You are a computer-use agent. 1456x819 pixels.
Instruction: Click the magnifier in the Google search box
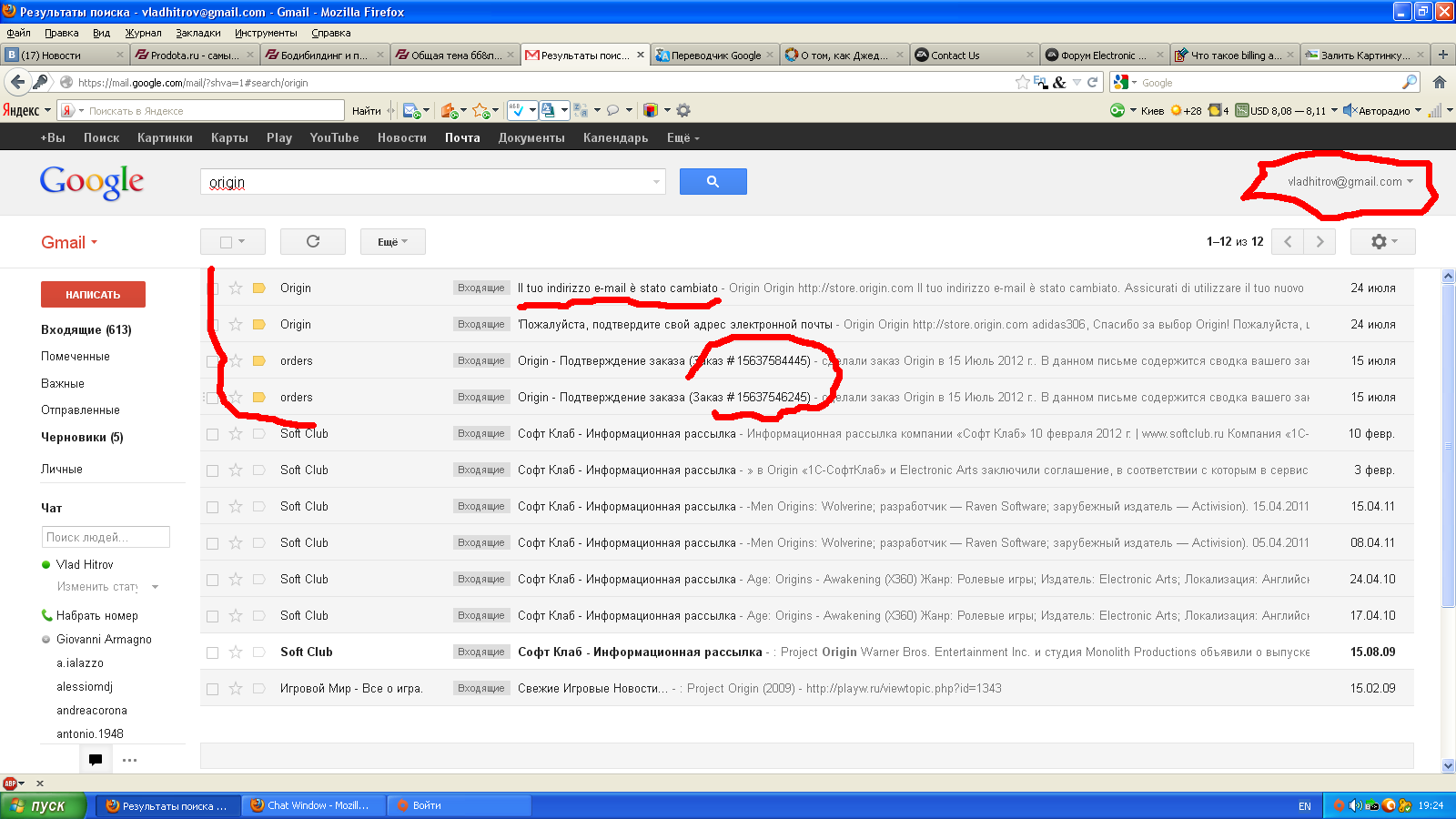[x=1410, y=82]
